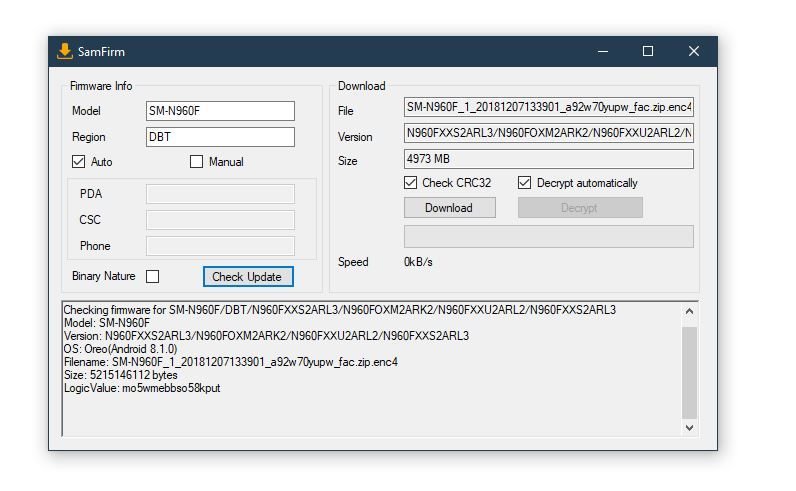796x491 pixels.
Task: Click 'Size: 5215146112 bytes' log line
Action: (x=121, y=375)
